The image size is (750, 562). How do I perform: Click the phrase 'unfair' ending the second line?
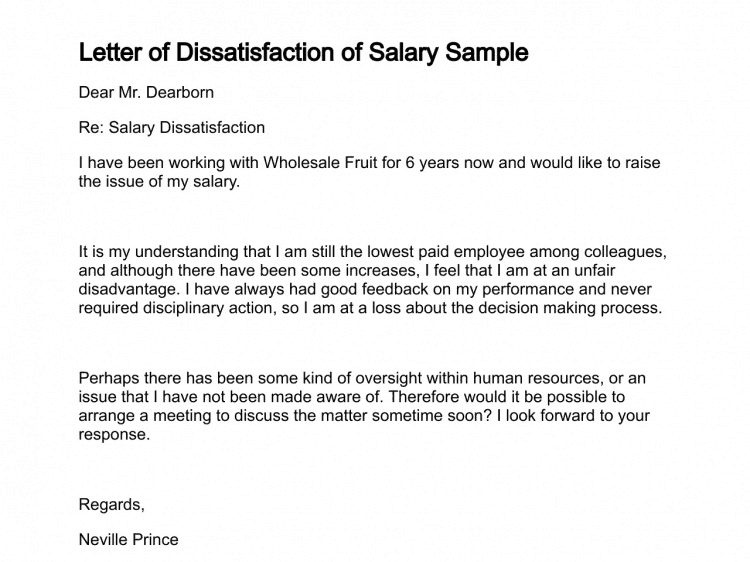pos(594,270)
